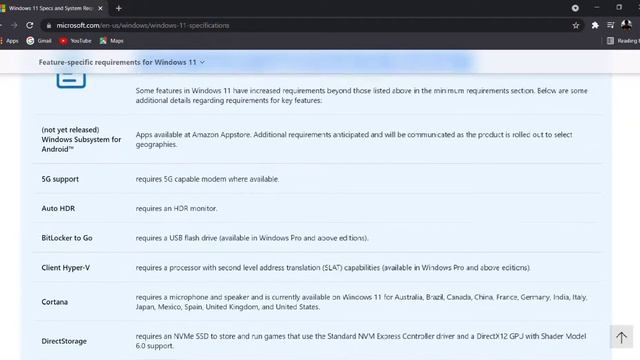Viewport: 640px width, 360px height.
Task: Open a new browser tab
Action: click(119, 8)
